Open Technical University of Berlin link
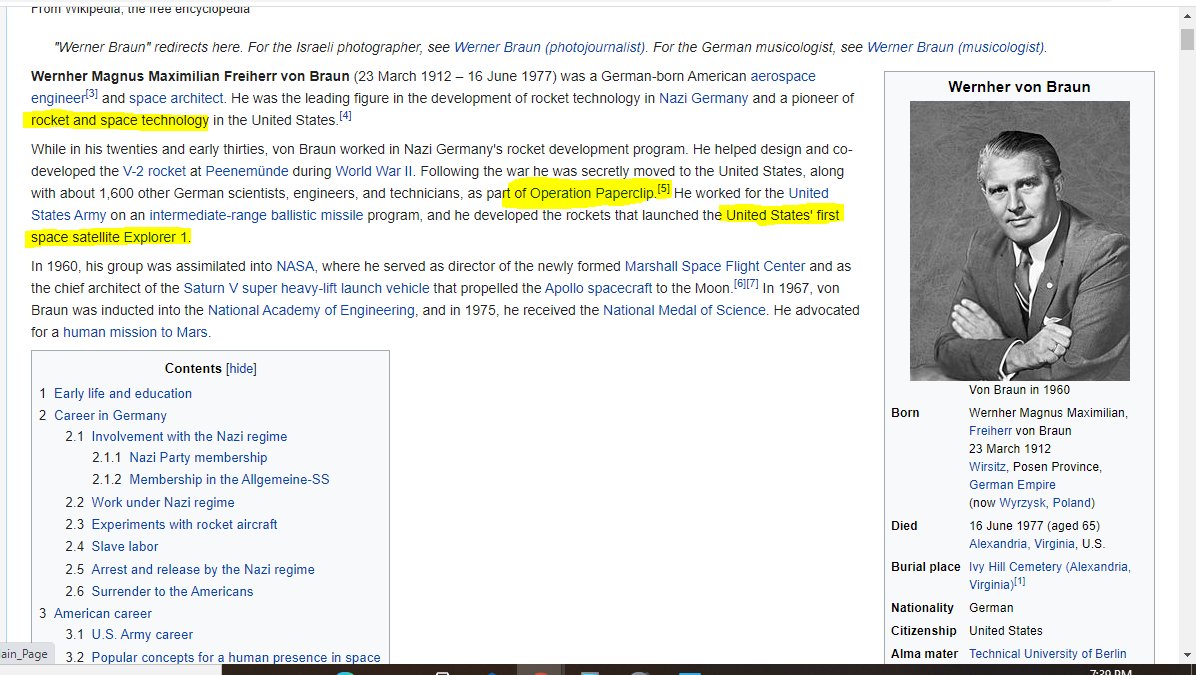The height and width of the screenshot is (675, 1196). coord(1047,654)
